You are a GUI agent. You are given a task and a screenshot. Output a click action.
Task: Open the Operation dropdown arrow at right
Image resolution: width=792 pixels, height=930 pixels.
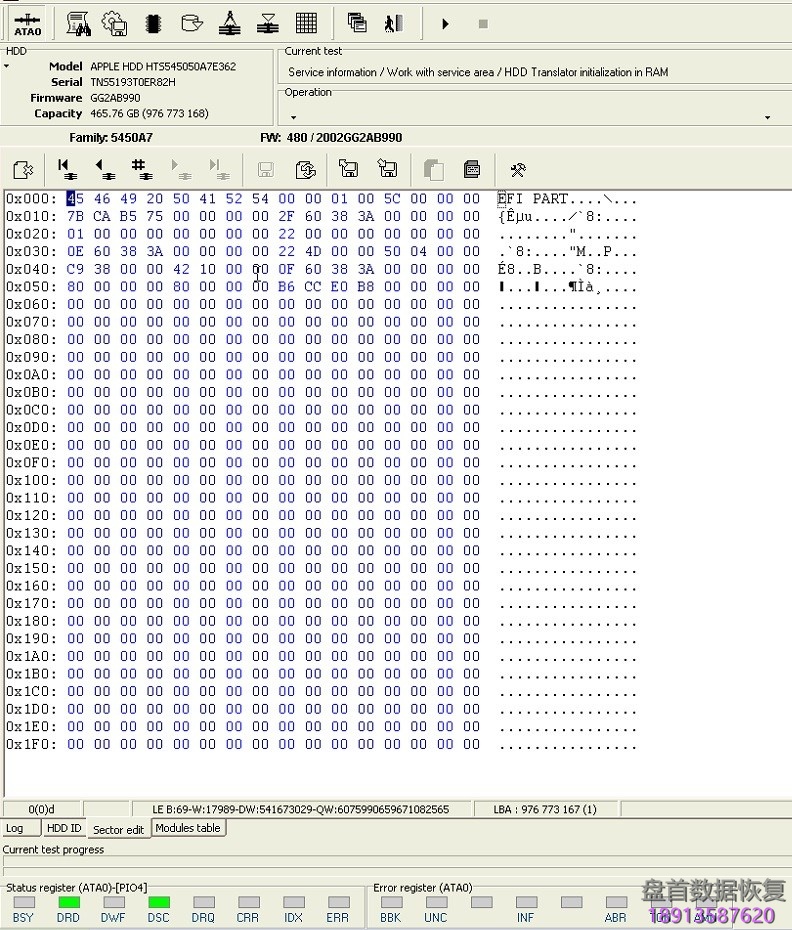coord(767,117)
